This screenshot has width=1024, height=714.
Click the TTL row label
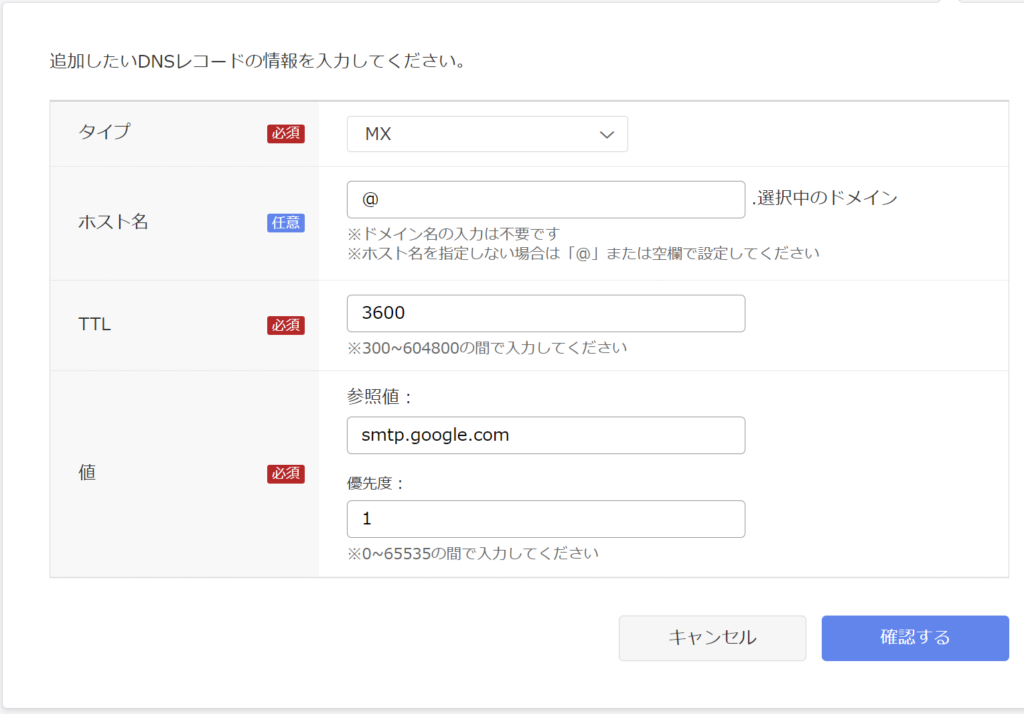pos(94,325)
